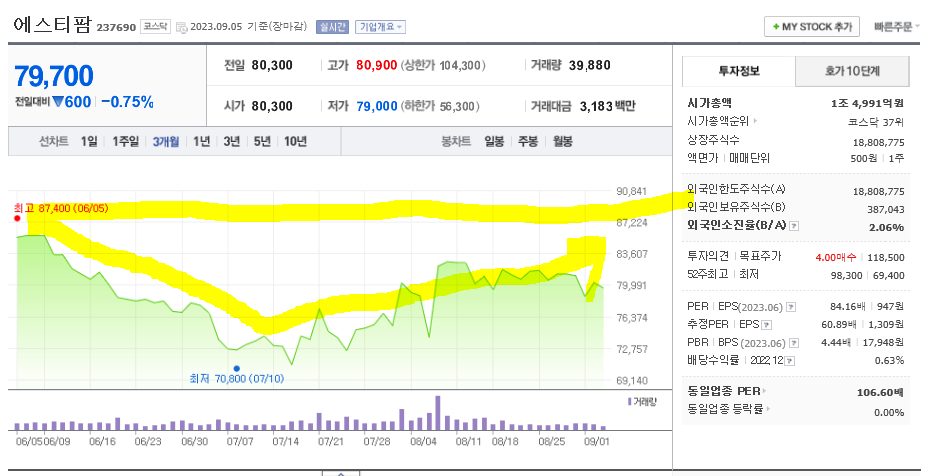Select the 5년 line chart range
Image resolution: width=934 pixels, height=476 pixels.
[x=262, y=141]
